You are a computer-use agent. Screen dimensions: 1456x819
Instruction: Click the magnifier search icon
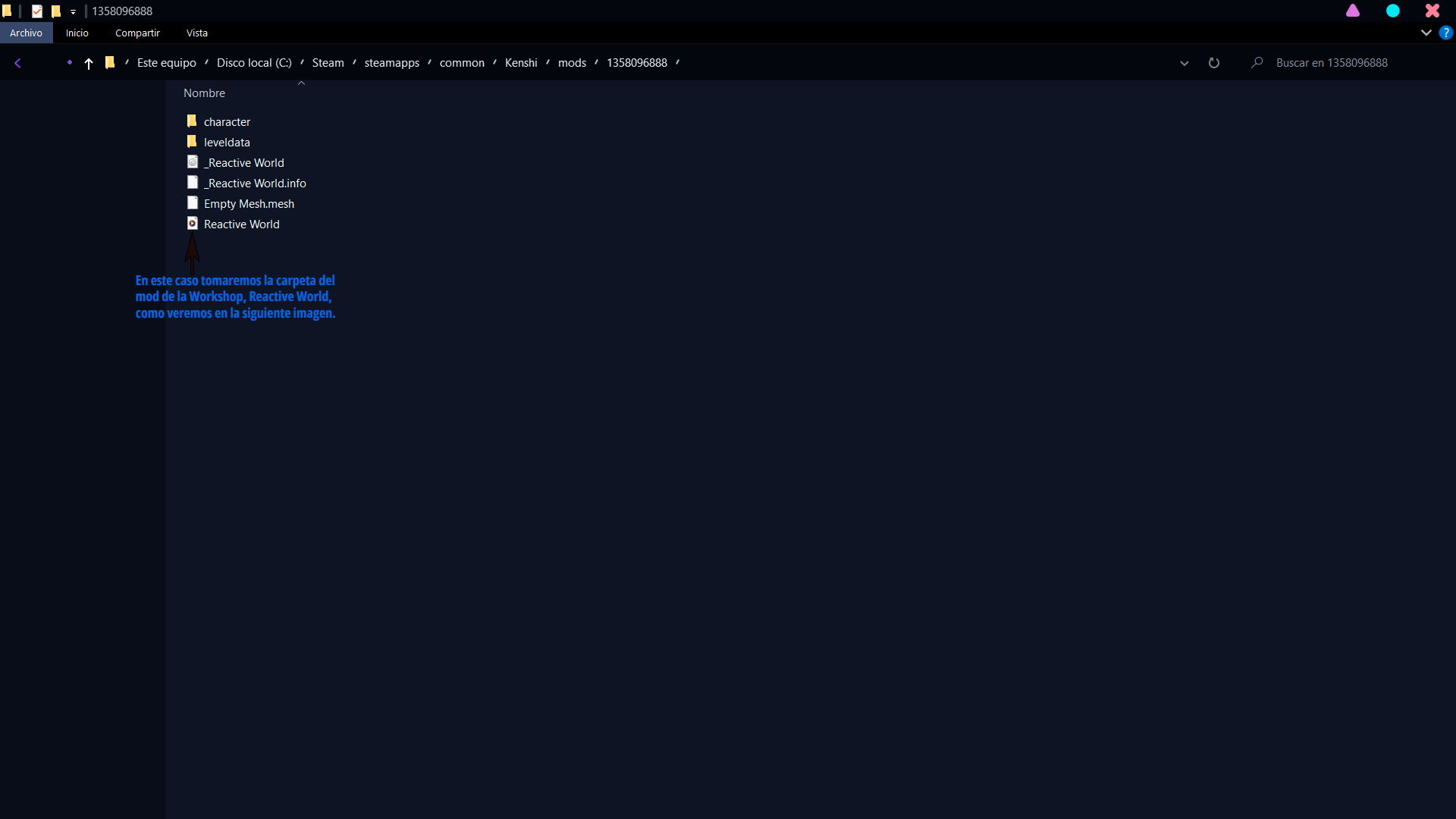point(1257,63)
